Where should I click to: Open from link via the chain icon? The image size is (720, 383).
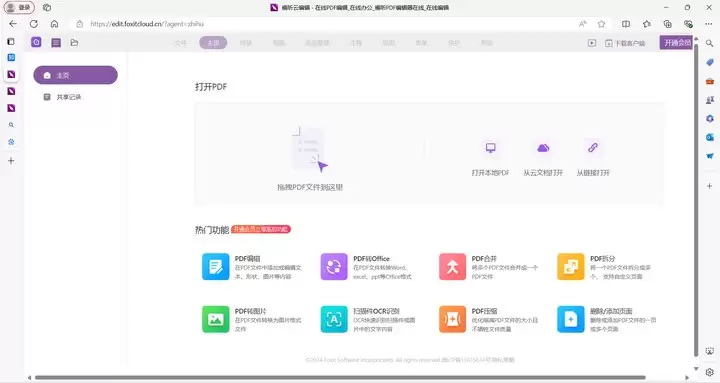click(593, 147)
